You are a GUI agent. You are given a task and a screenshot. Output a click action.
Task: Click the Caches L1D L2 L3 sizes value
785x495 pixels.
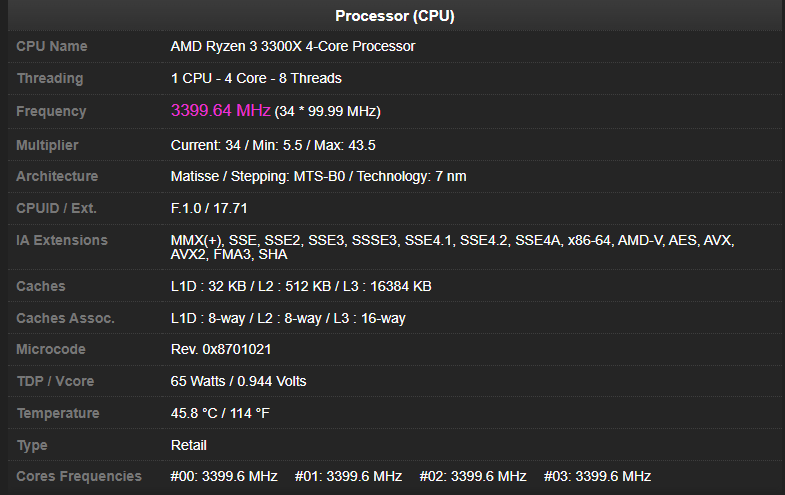tap(301, 286)
